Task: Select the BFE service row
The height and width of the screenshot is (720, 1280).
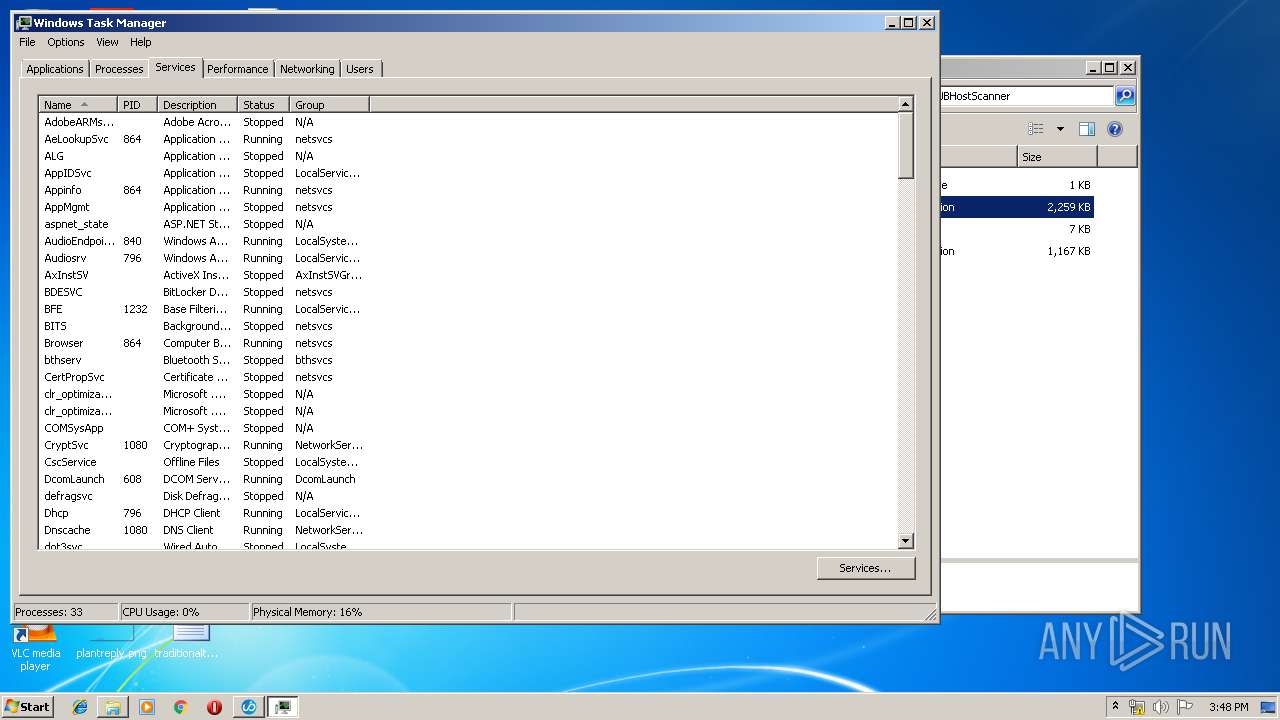Action: pyautogui.click(x=468, y=309)
